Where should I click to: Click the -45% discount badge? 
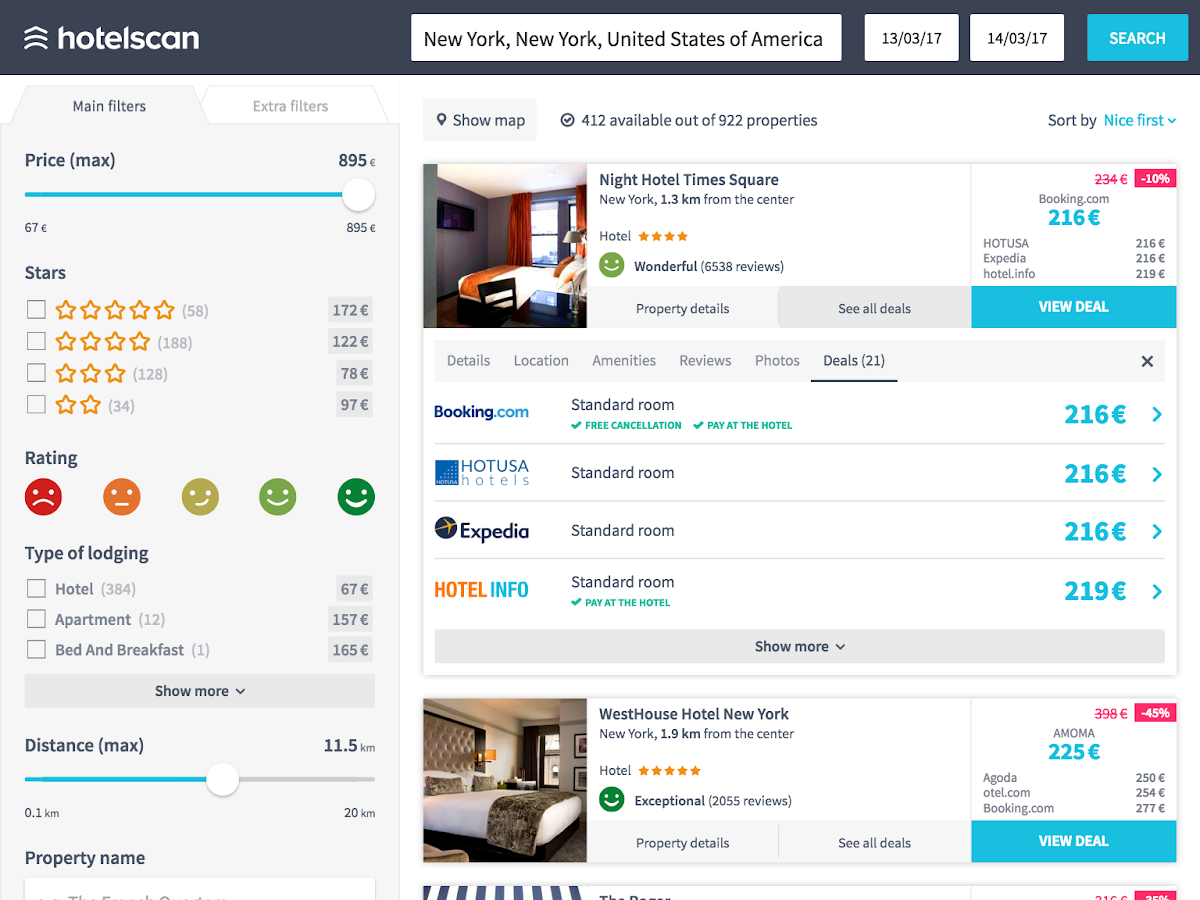coord(1155,713)
